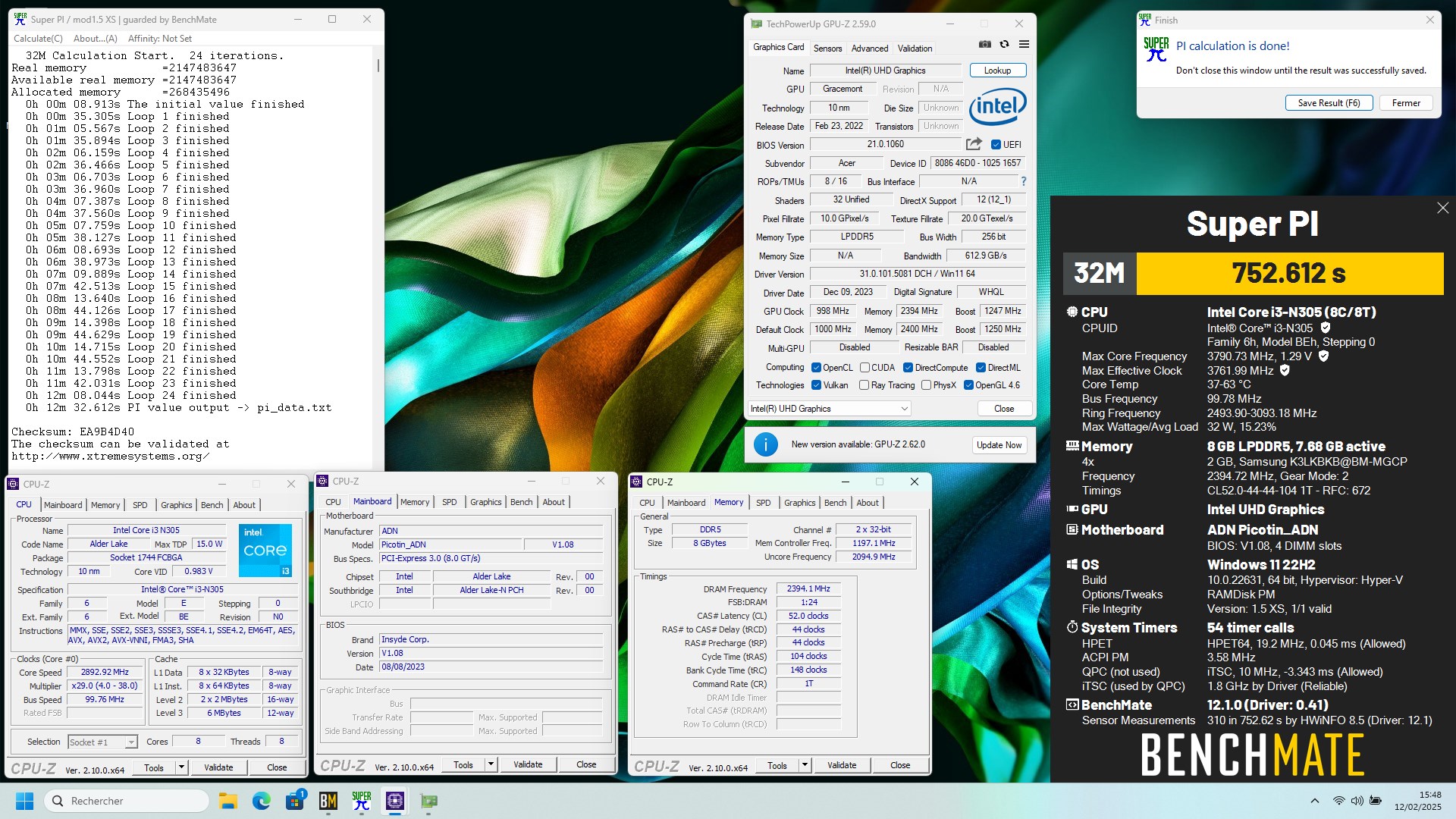This screenshot has width=1456, height=819.
Task: Open the clock and date in taskbar
Action: 1417,801
